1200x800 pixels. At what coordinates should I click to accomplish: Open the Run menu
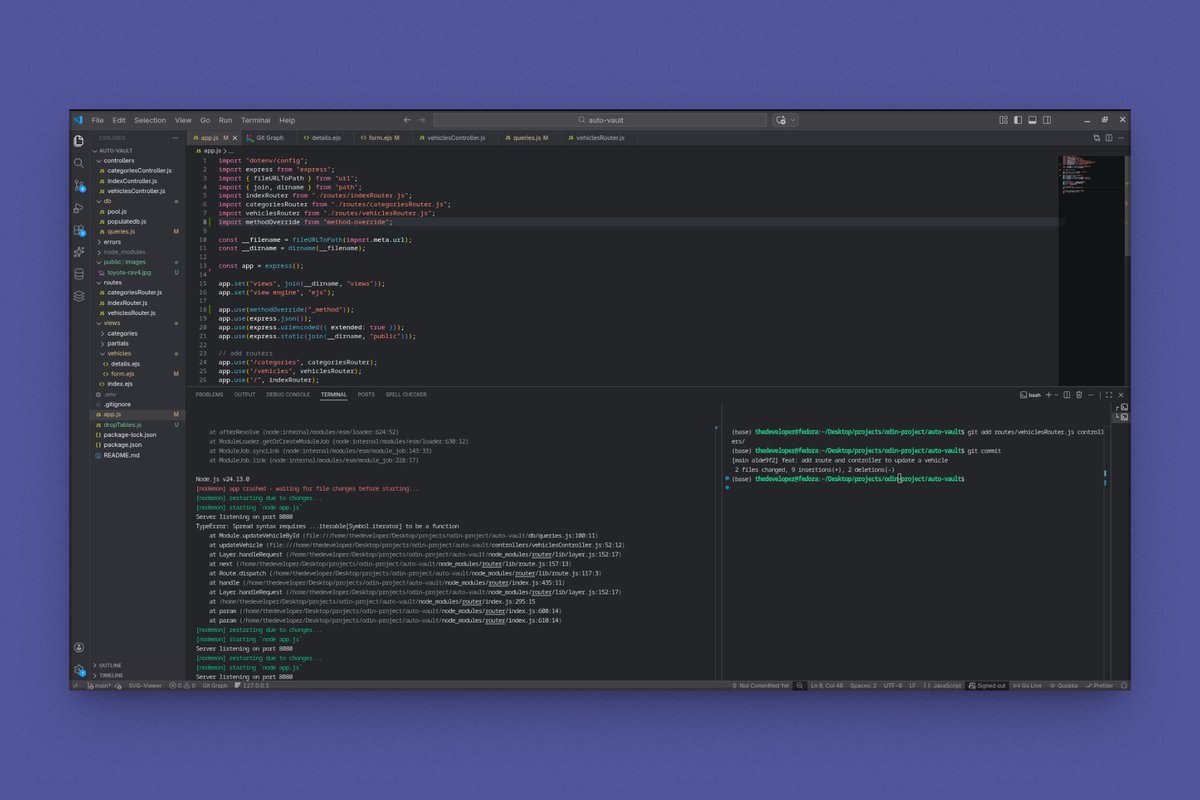[225, 120]
